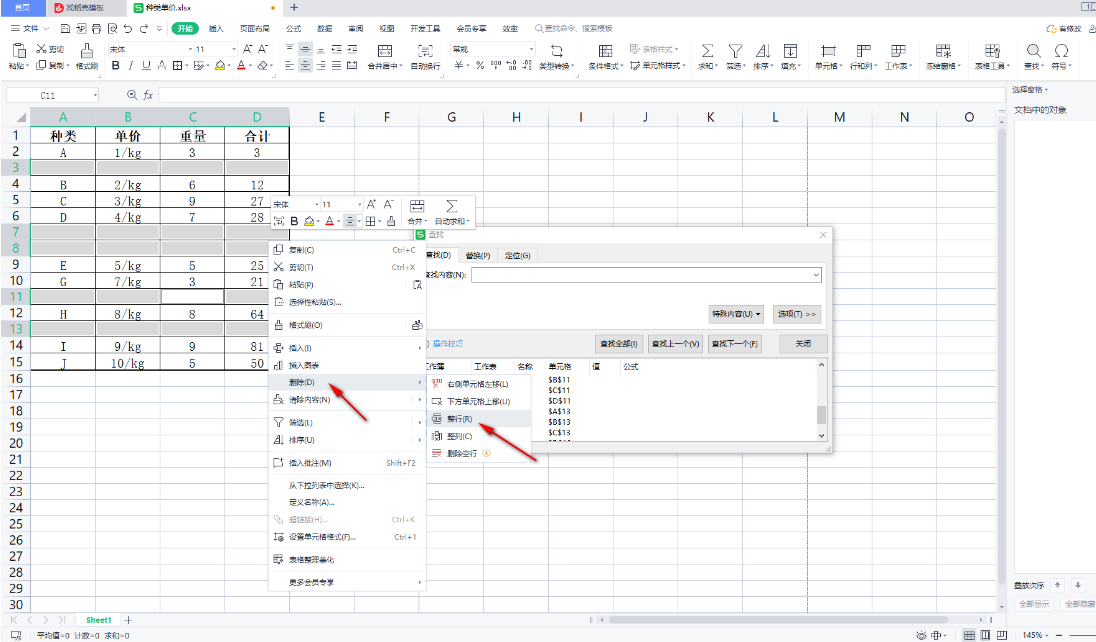
Task: Toggle Italic in the ribbon font group
Action: [x=131, y=65]
